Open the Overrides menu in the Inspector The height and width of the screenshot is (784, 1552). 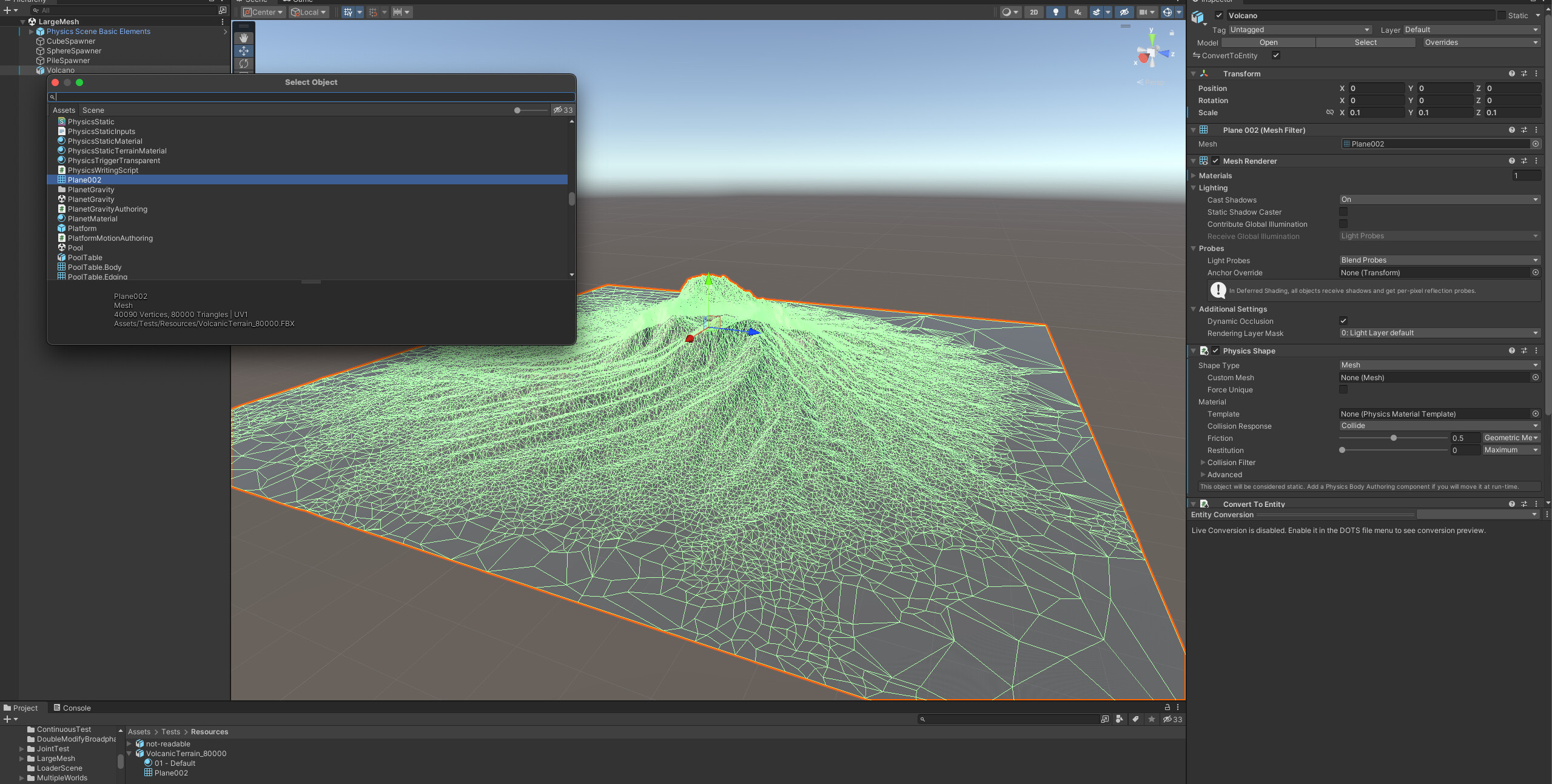click(x=1480, y=42)
